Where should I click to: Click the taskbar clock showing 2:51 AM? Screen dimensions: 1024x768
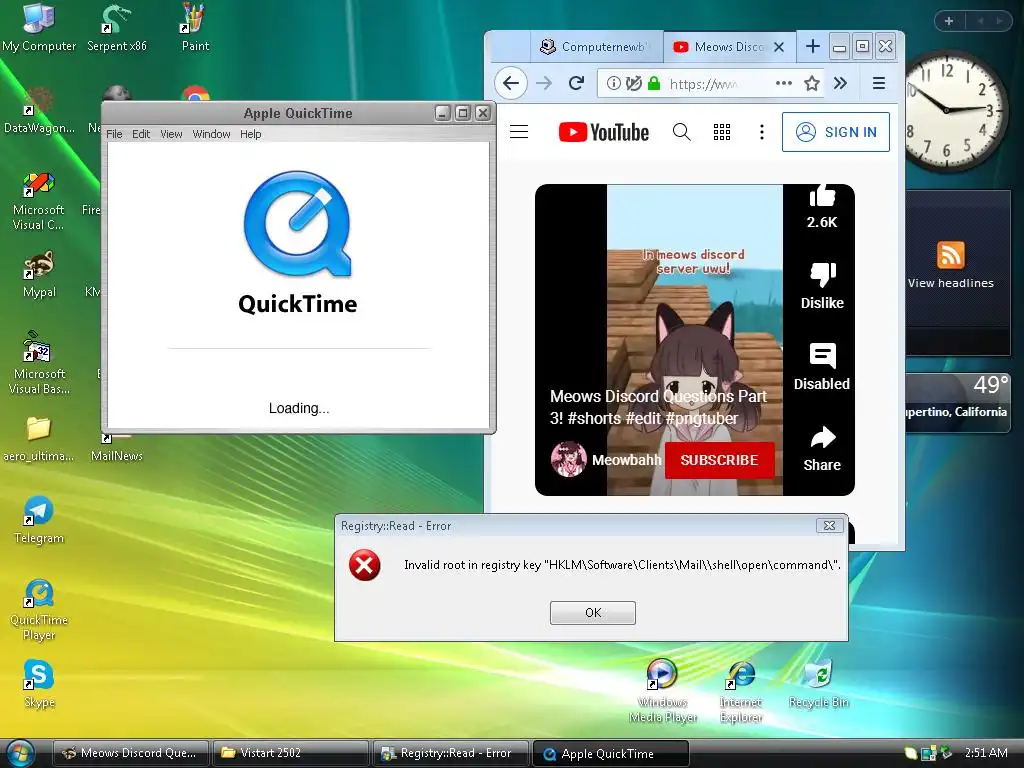(x=985, y=753)
